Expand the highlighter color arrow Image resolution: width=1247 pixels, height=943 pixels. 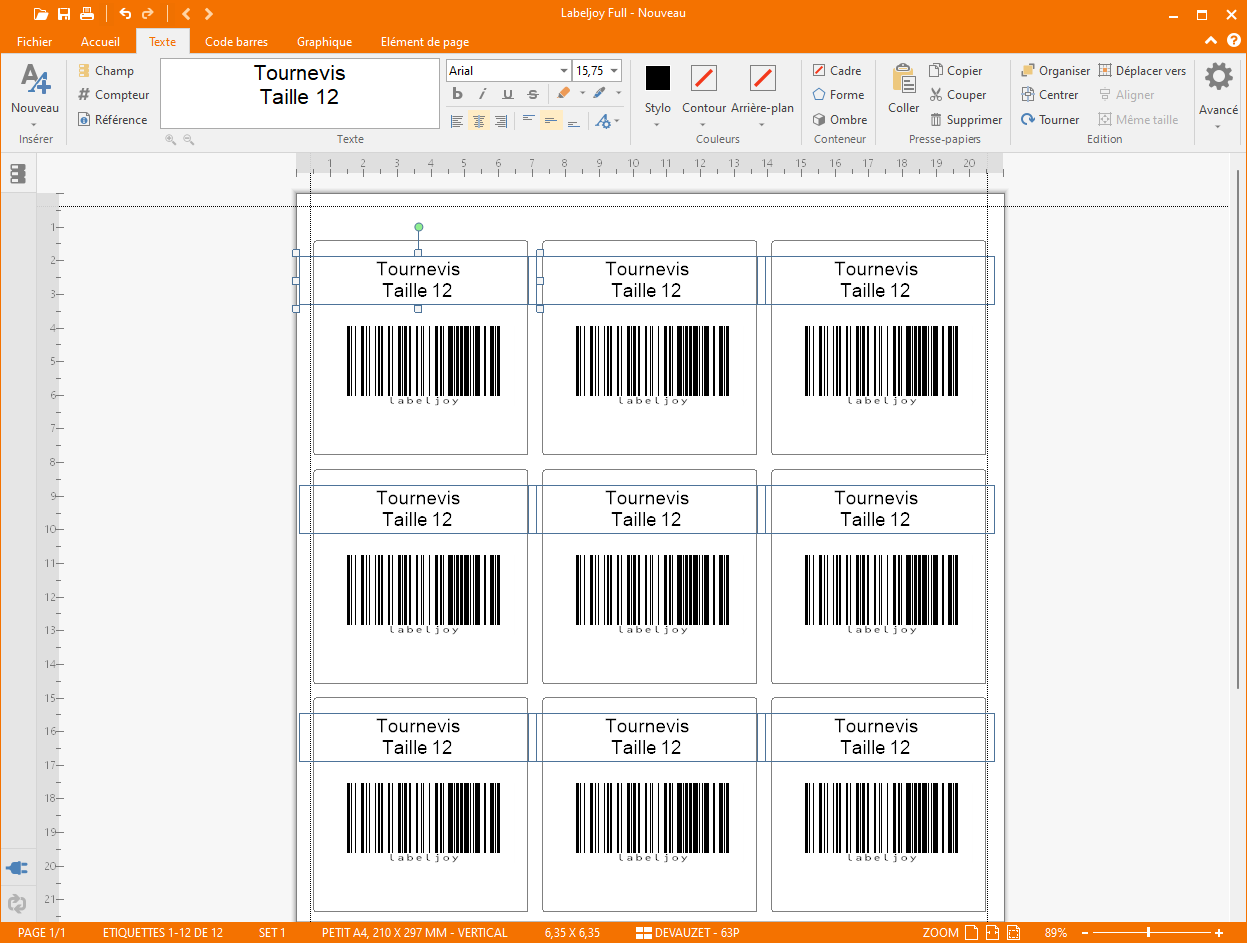583,94
